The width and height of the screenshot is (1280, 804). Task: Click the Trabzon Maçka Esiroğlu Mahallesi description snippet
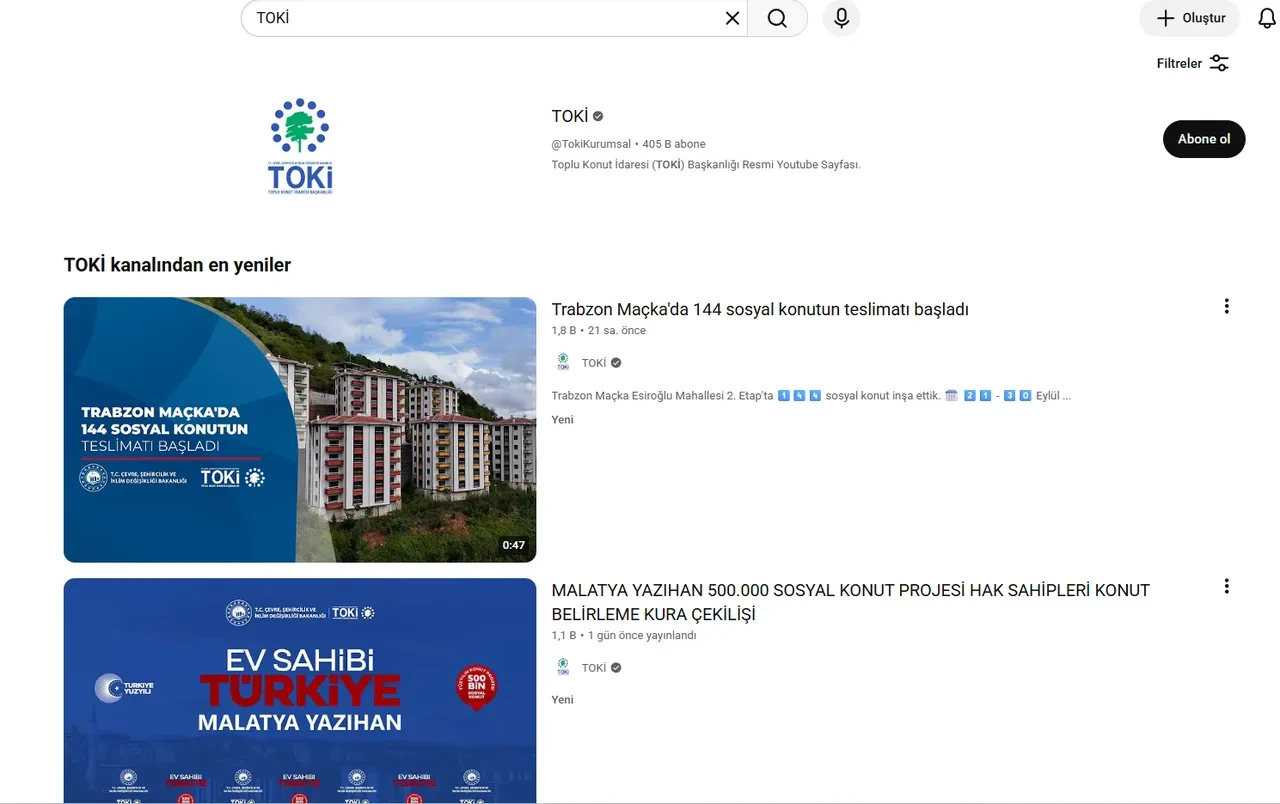(x=811, y=396)
